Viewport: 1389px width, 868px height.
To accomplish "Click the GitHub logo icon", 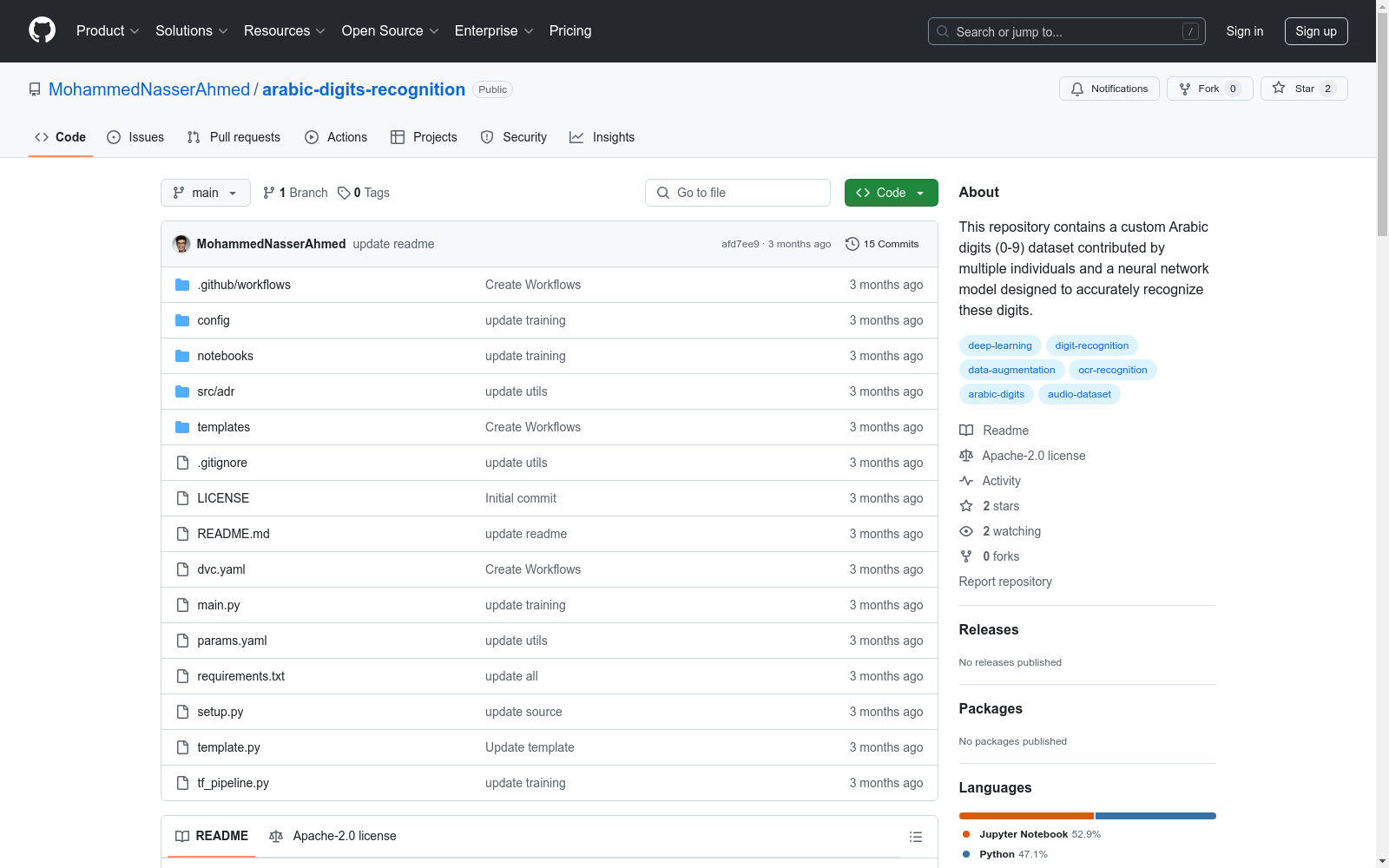I will (x=42, y=30).
